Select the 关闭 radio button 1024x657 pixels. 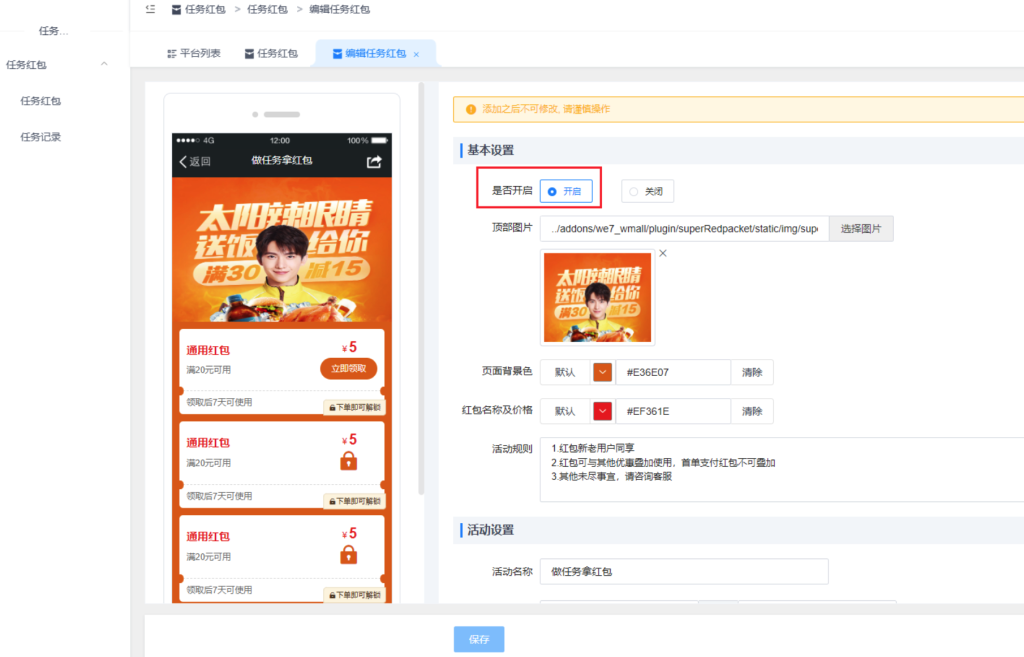pyautogui.click(x=633, y=191)
